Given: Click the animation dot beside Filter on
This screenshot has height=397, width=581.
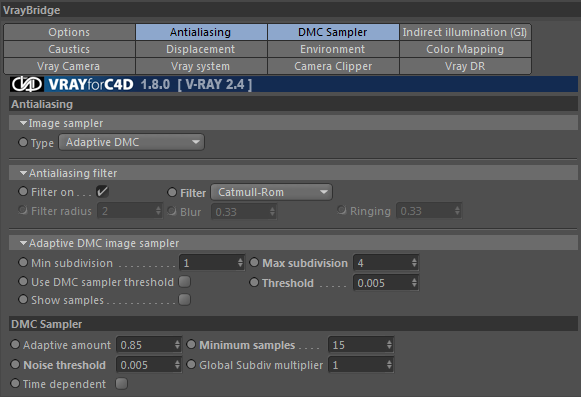Looking at the screenshot, I should click(x=23, y=191).
